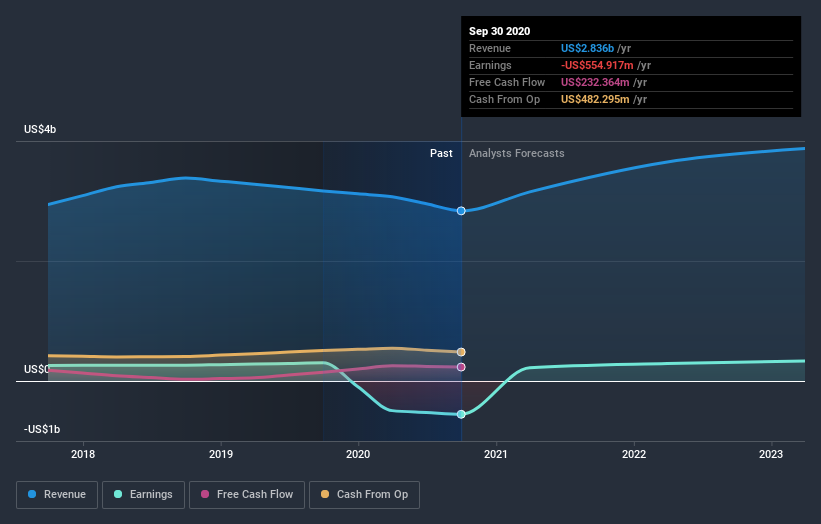Click the 2019 x-axis label
The image size is (821, 524).
(221, 454)
